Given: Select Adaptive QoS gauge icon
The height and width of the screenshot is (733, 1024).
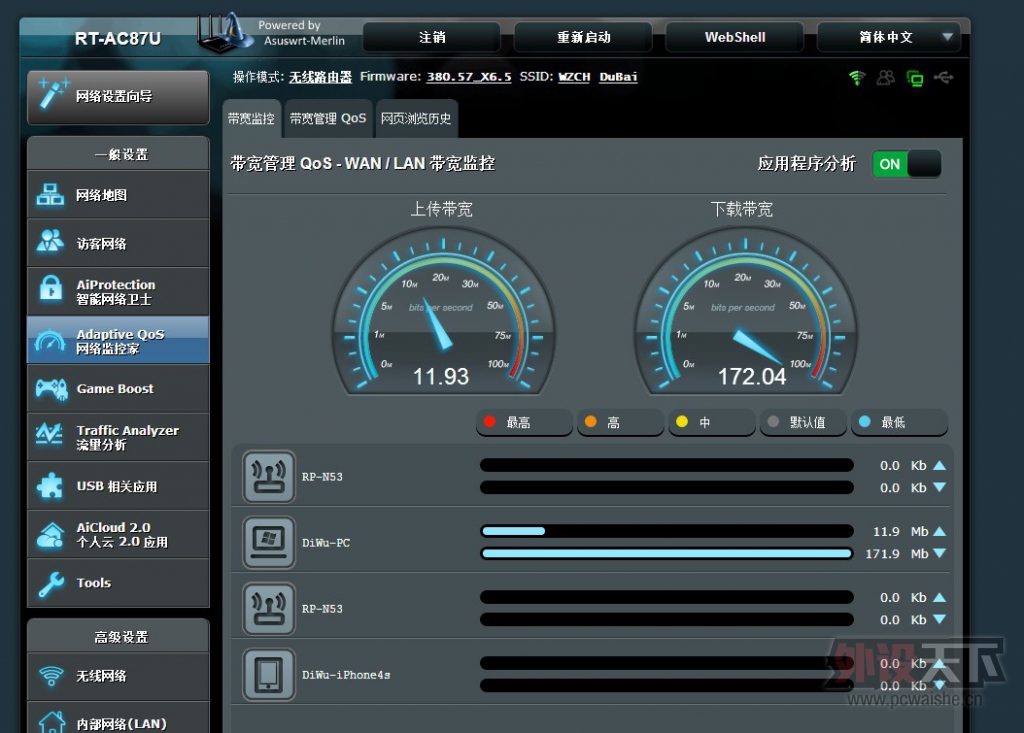Looking at the screenshot, I should 50,341.
